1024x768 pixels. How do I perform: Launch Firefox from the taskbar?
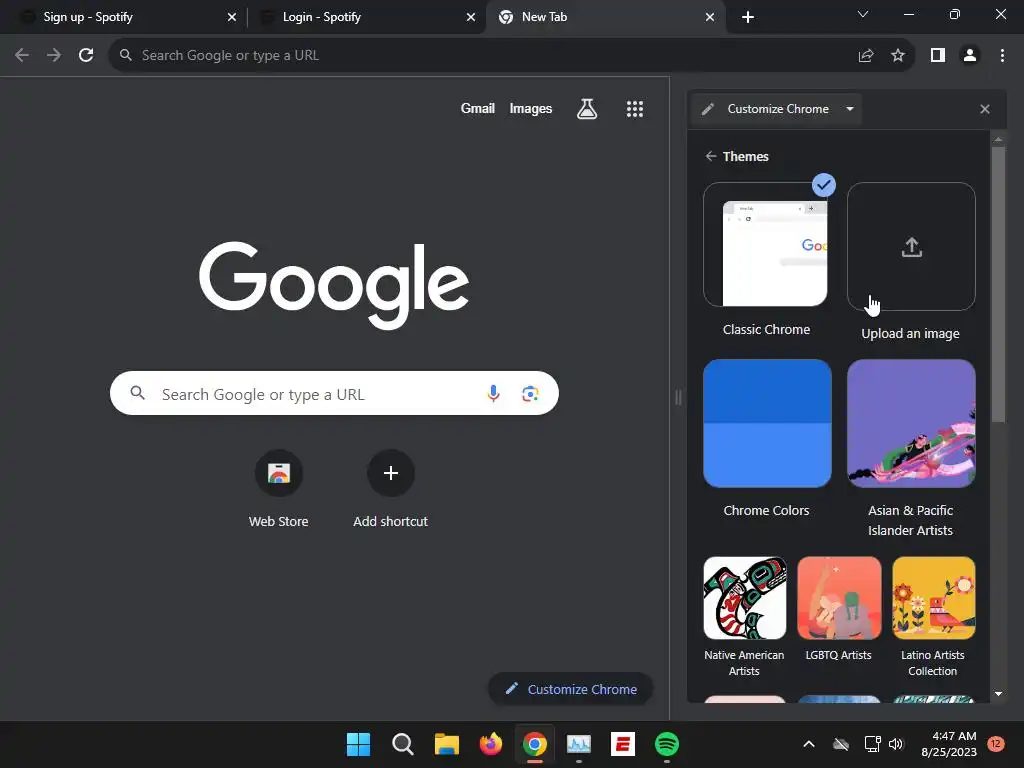click(x=490, y=744)
